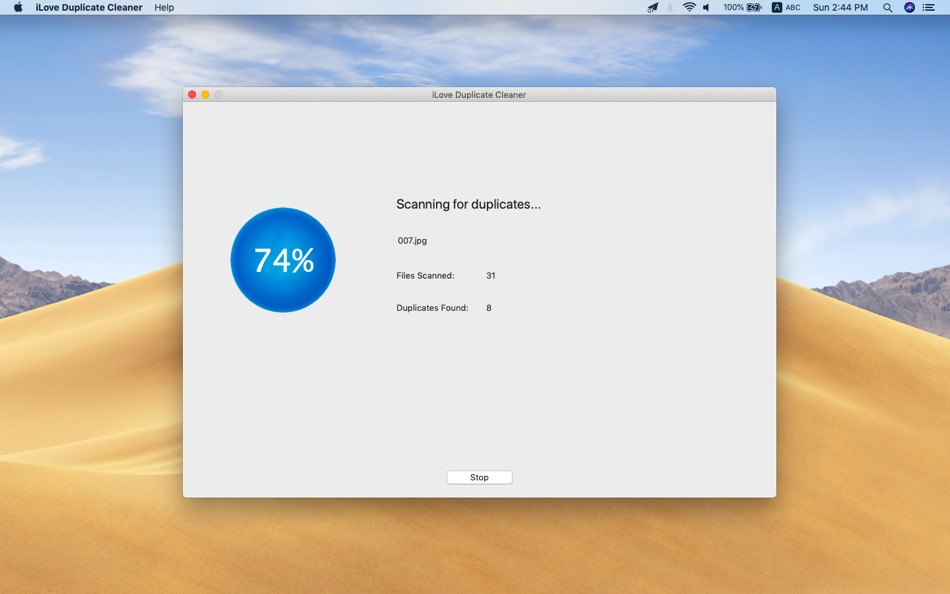Open the Help menu

(164, 7)
